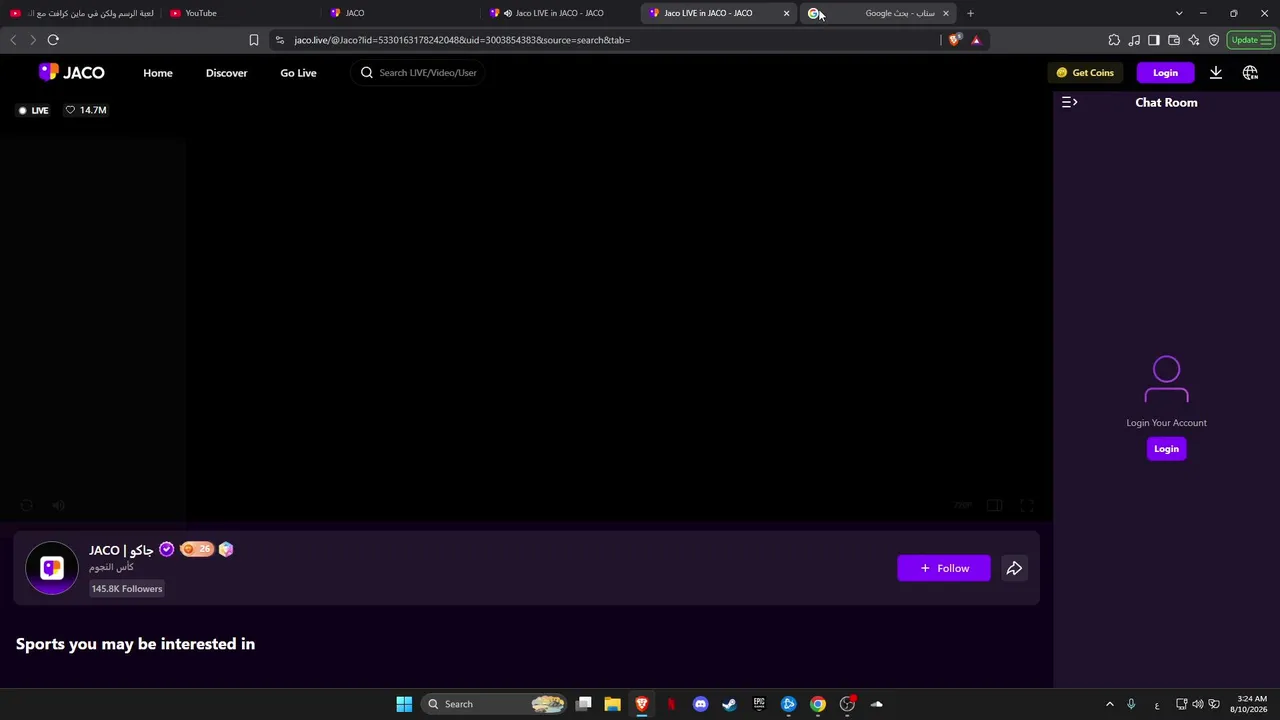Follow the JACO streamer

[944, 568]
